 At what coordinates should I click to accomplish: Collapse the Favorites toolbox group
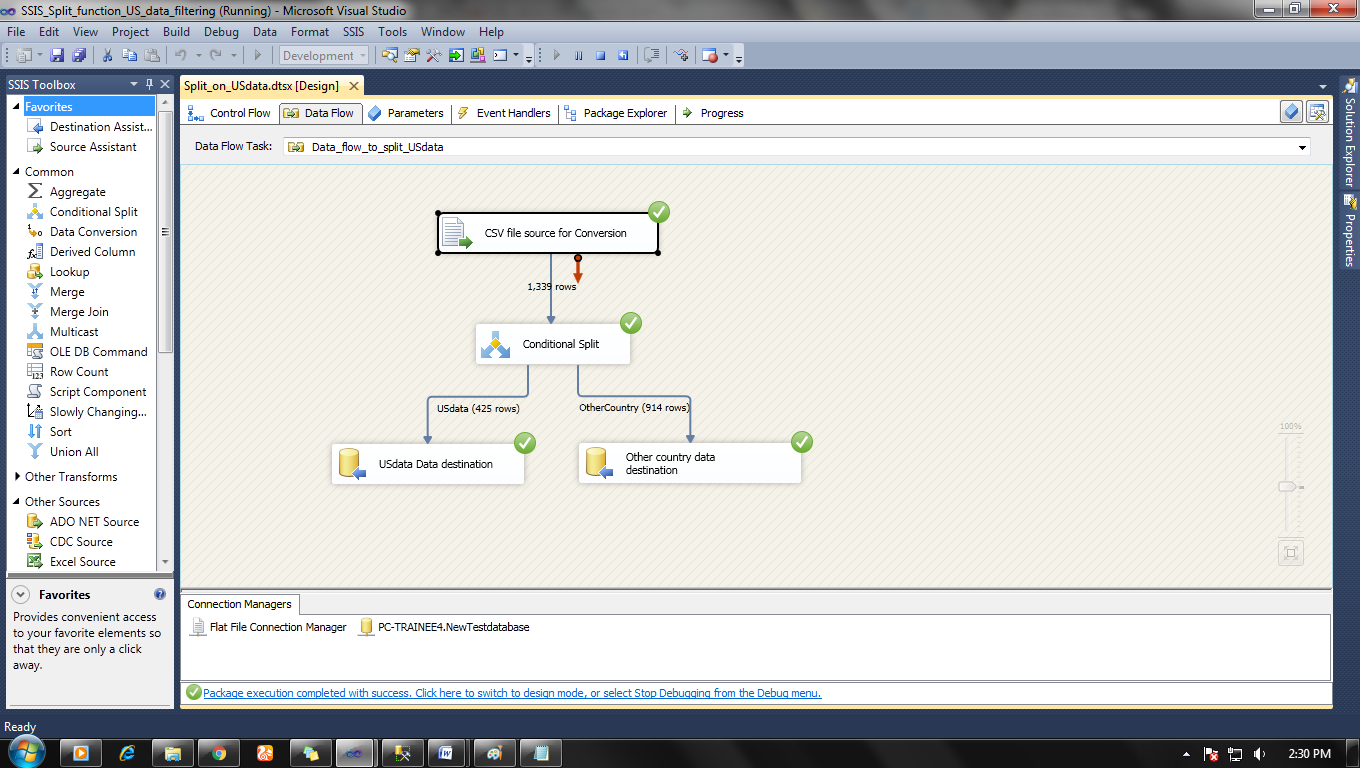(16, 107)
